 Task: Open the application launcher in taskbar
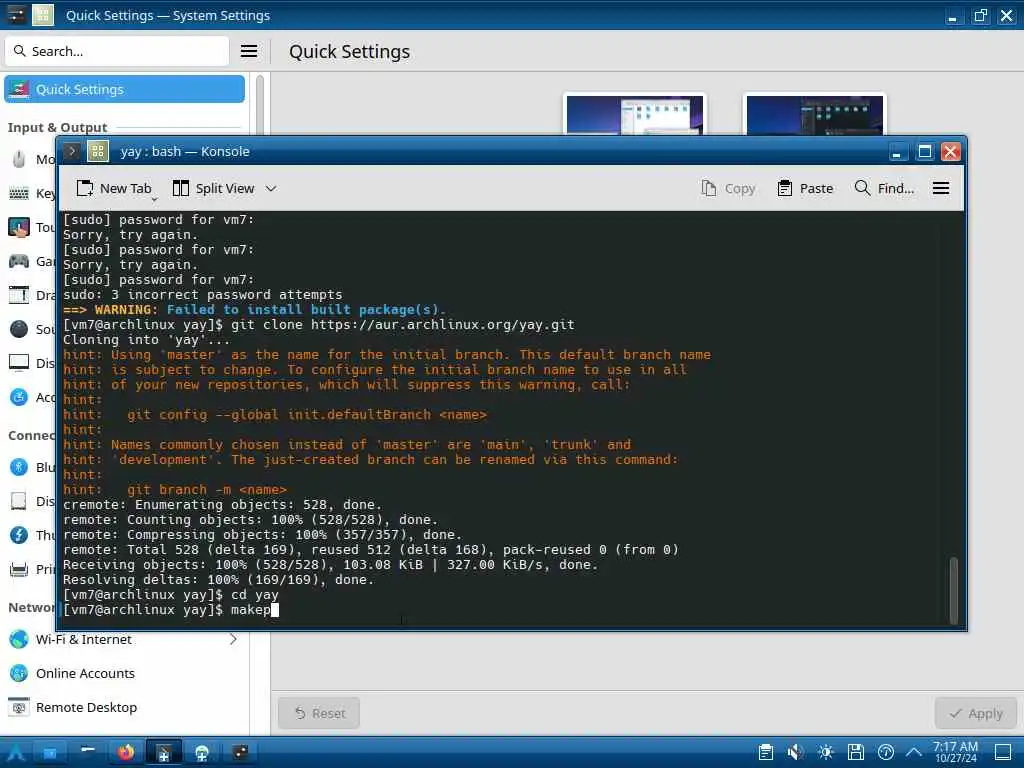[16, 752]
